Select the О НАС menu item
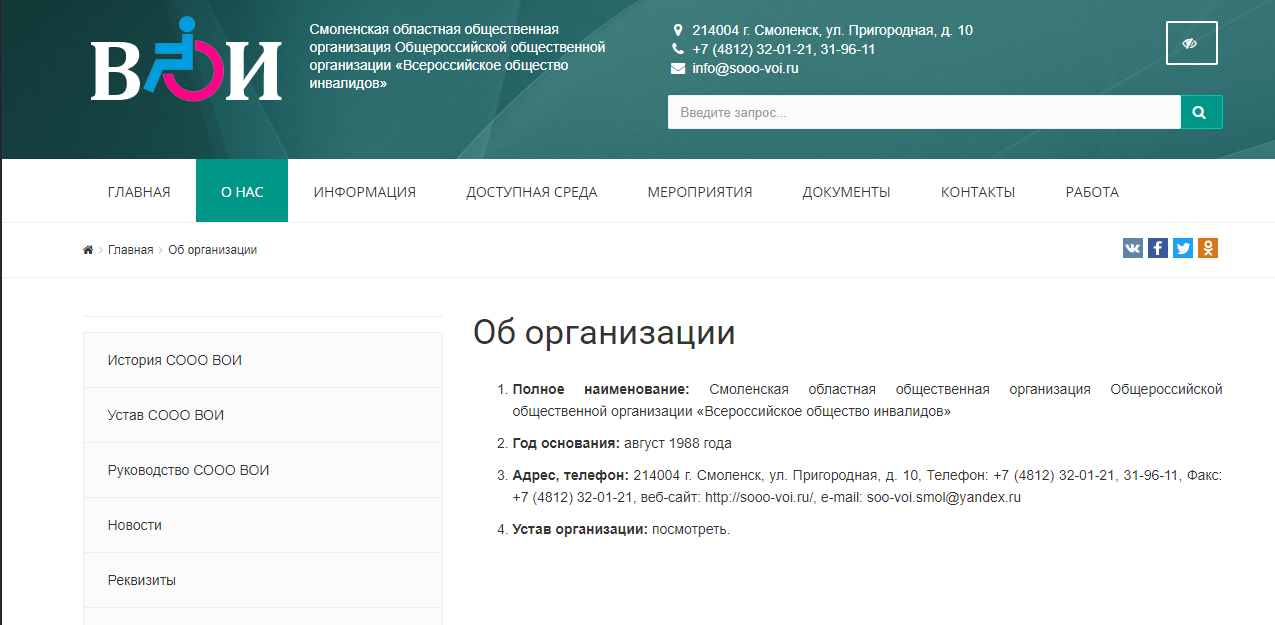 242,192
